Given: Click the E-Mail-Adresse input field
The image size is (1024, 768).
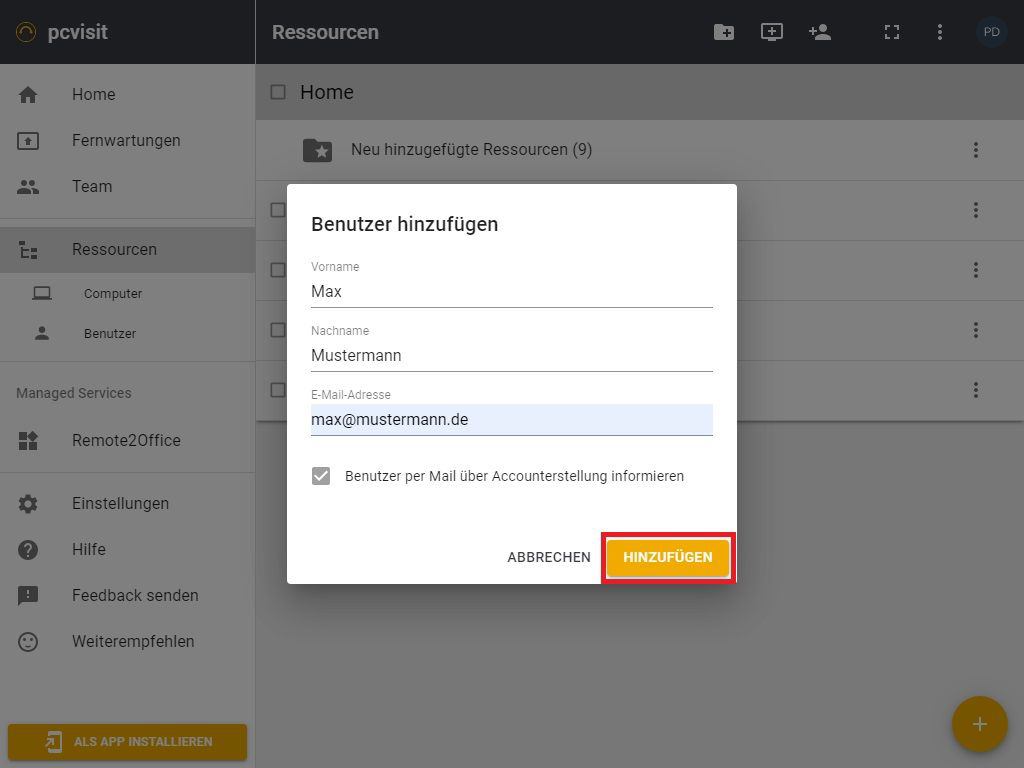Looking at the screenshot, I should [x=511, y=420].
